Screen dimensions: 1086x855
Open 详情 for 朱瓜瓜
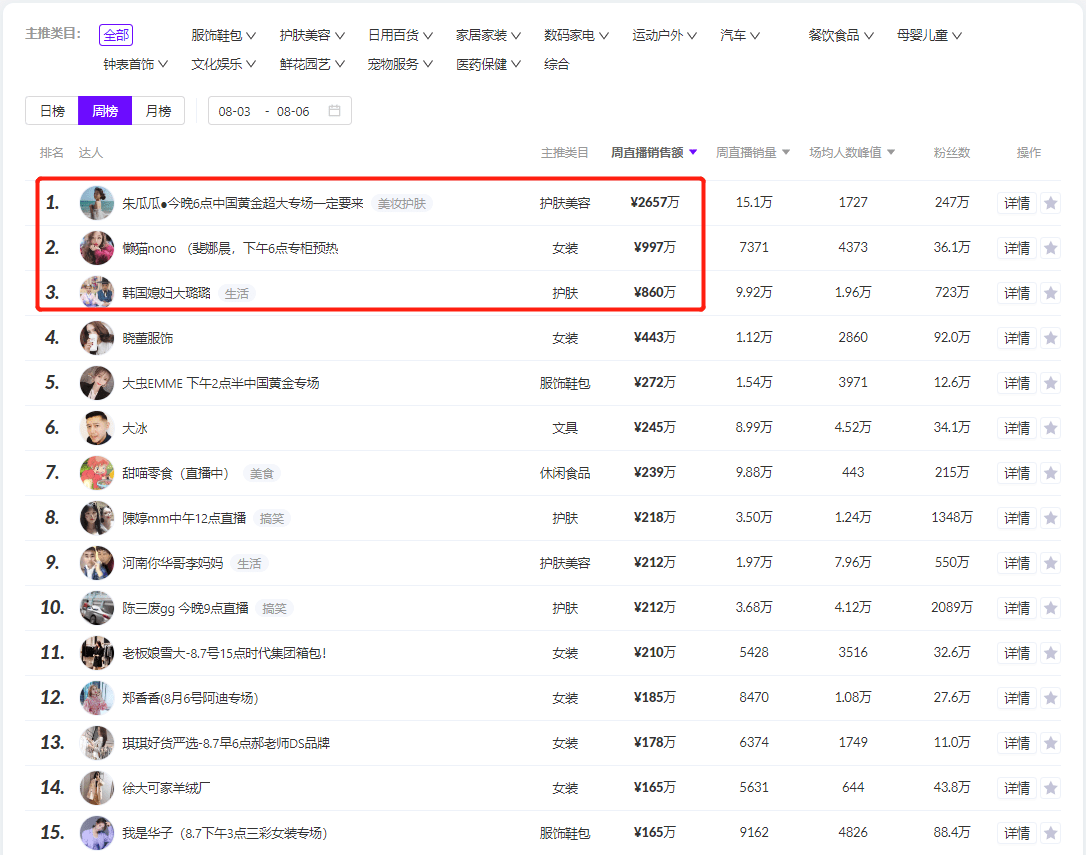(1017, 203)
